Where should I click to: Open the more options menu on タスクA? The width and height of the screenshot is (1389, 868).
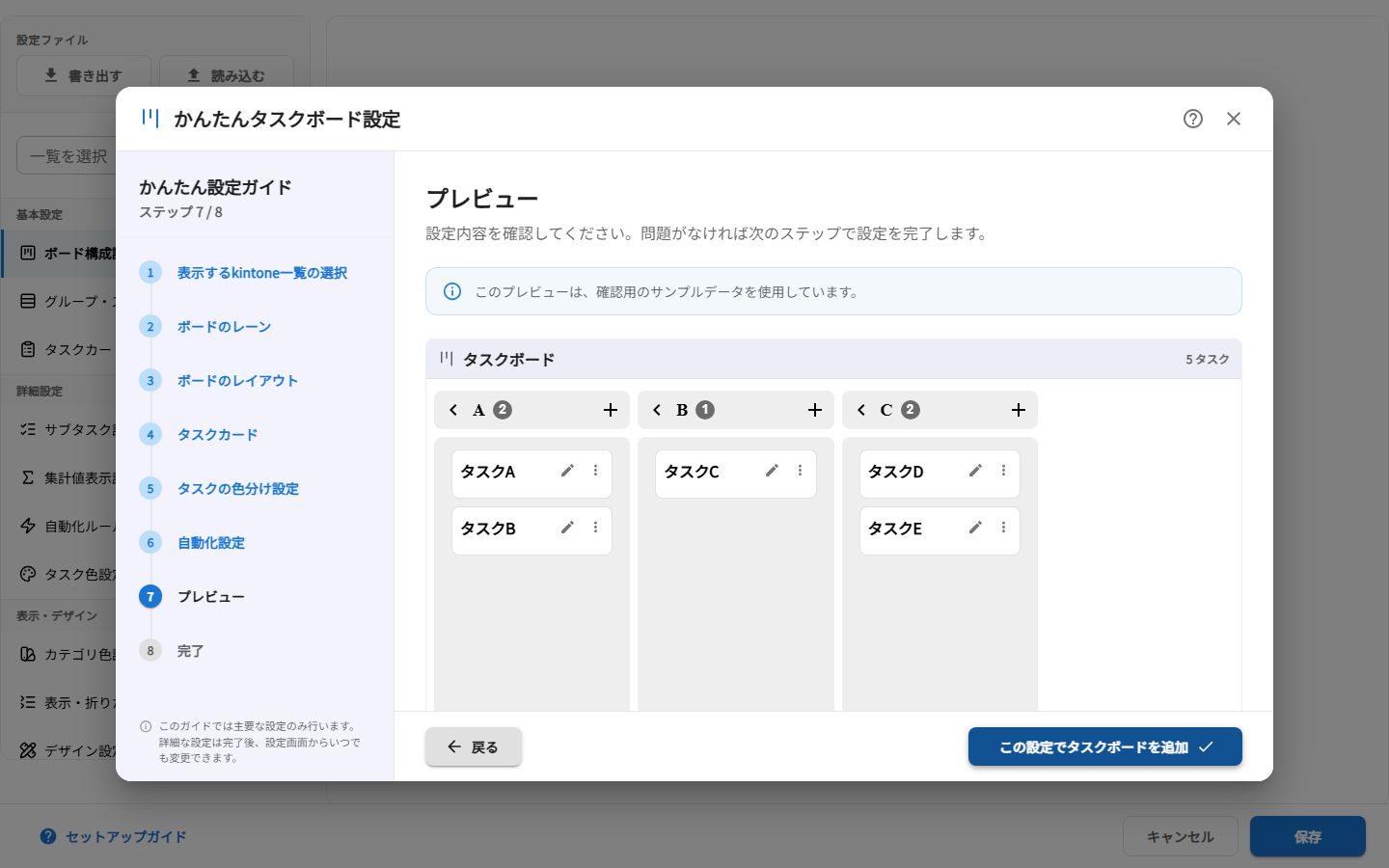click(595, 471)
